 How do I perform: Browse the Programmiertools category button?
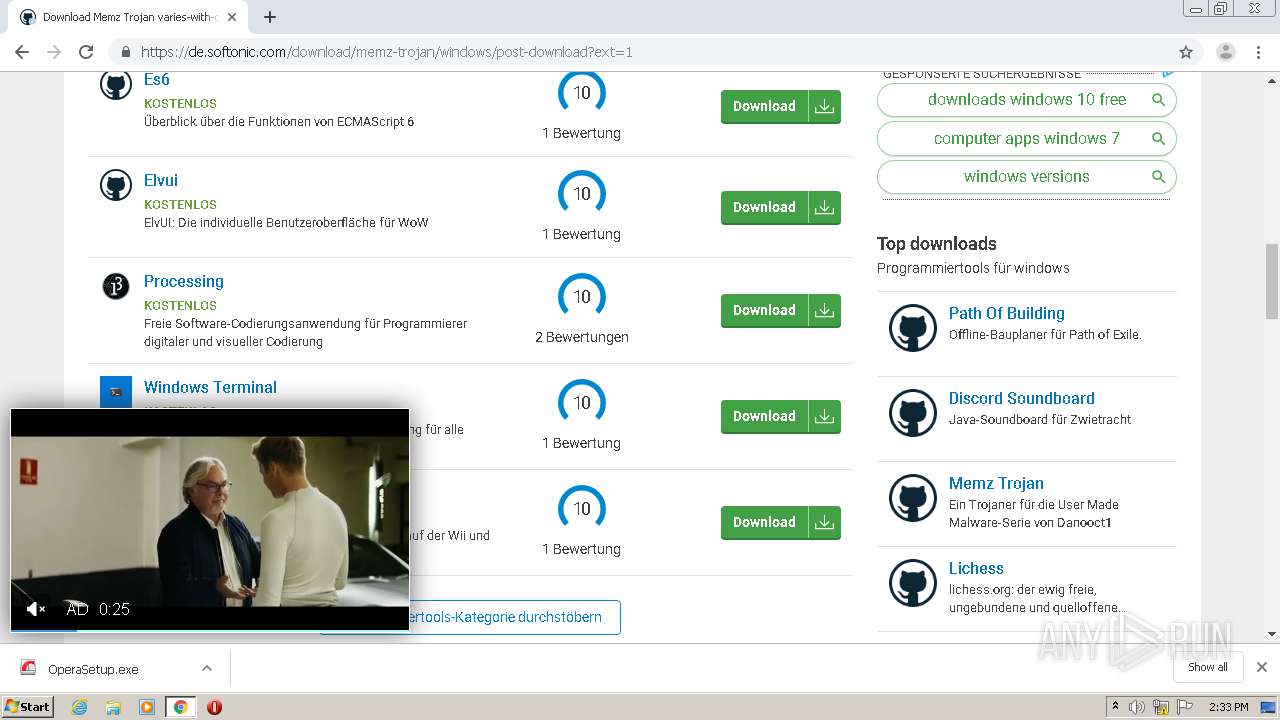pos(470,618)
